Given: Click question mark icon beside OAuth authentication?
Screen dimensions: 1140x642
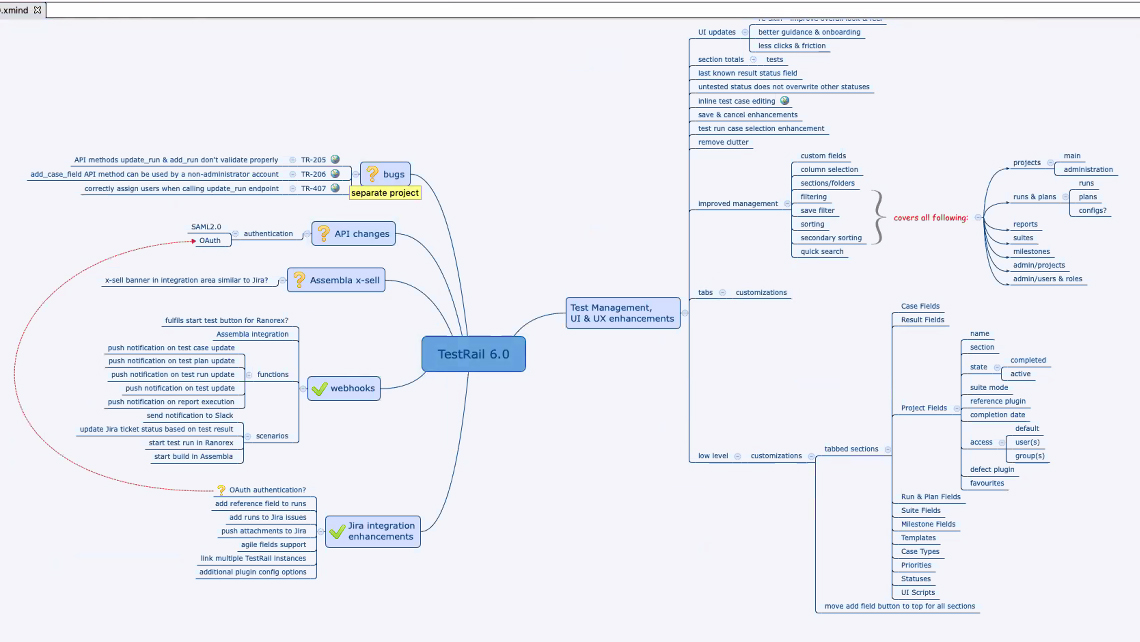Looking at the screenshot, I should tap(221, 490).
